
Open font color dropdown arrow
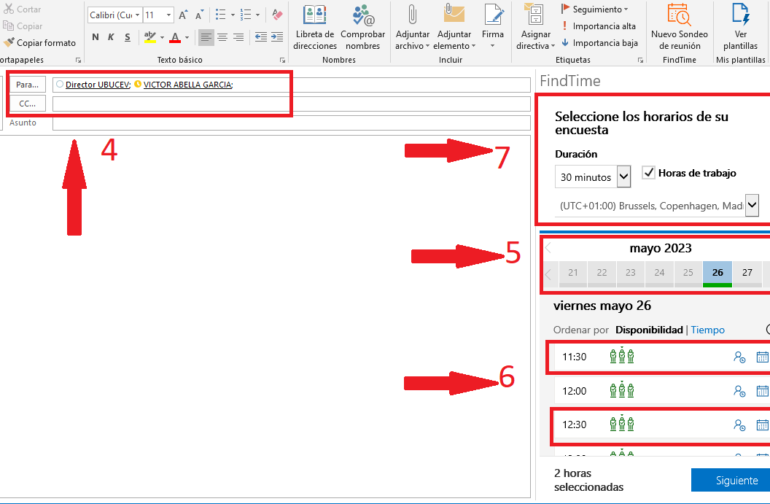187,37
